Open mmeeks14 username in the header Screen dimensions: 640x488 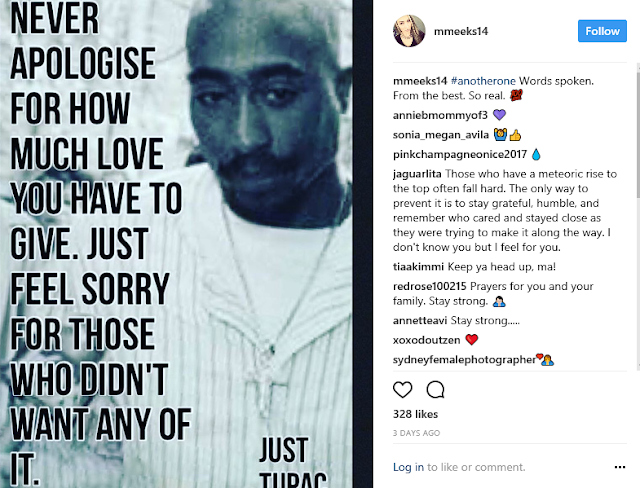[461, 31]
